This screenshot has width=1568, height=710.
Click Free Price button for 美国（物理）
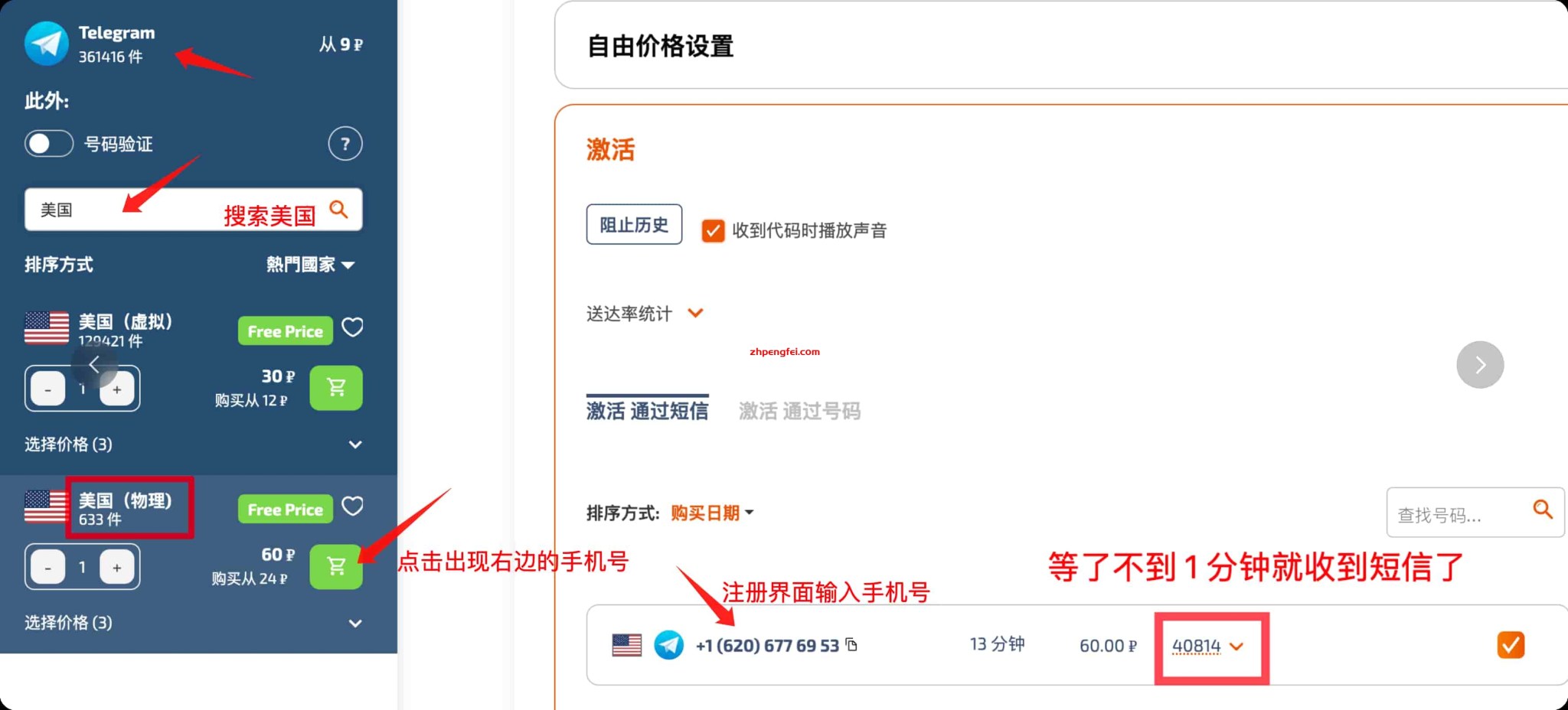(x=285, y=510)
